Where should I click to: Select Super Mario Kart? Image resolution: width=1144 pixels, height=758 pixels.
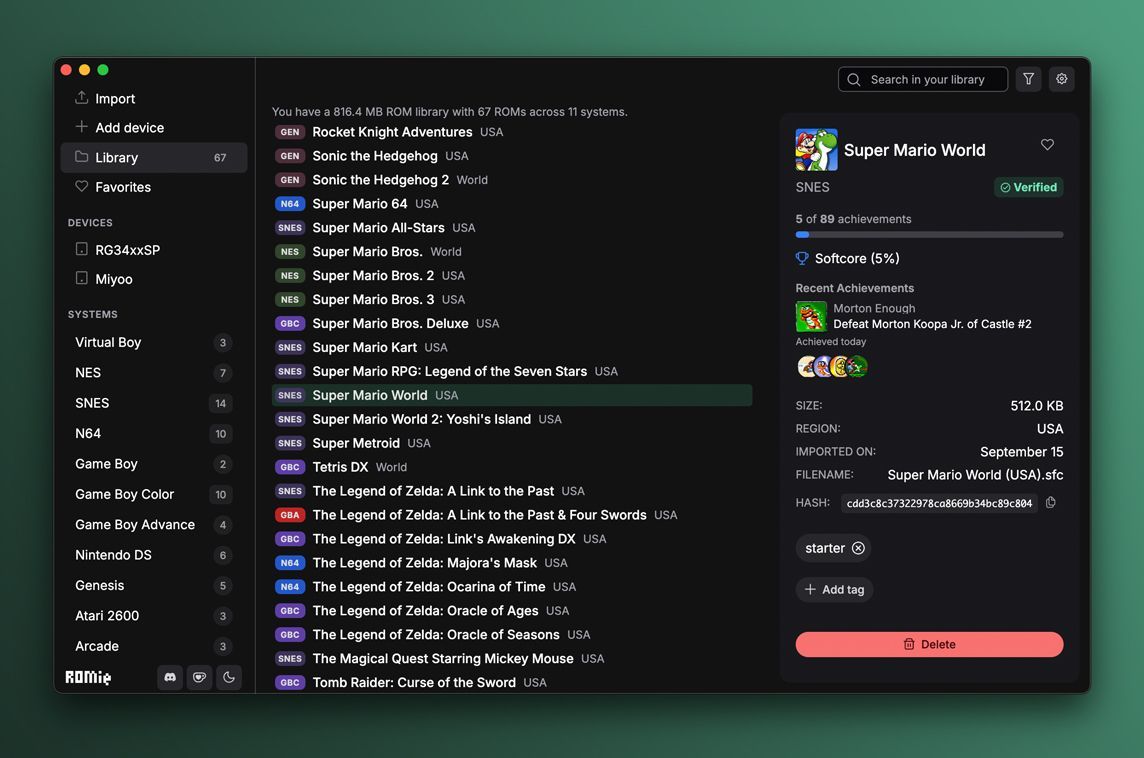click(511, 347)
